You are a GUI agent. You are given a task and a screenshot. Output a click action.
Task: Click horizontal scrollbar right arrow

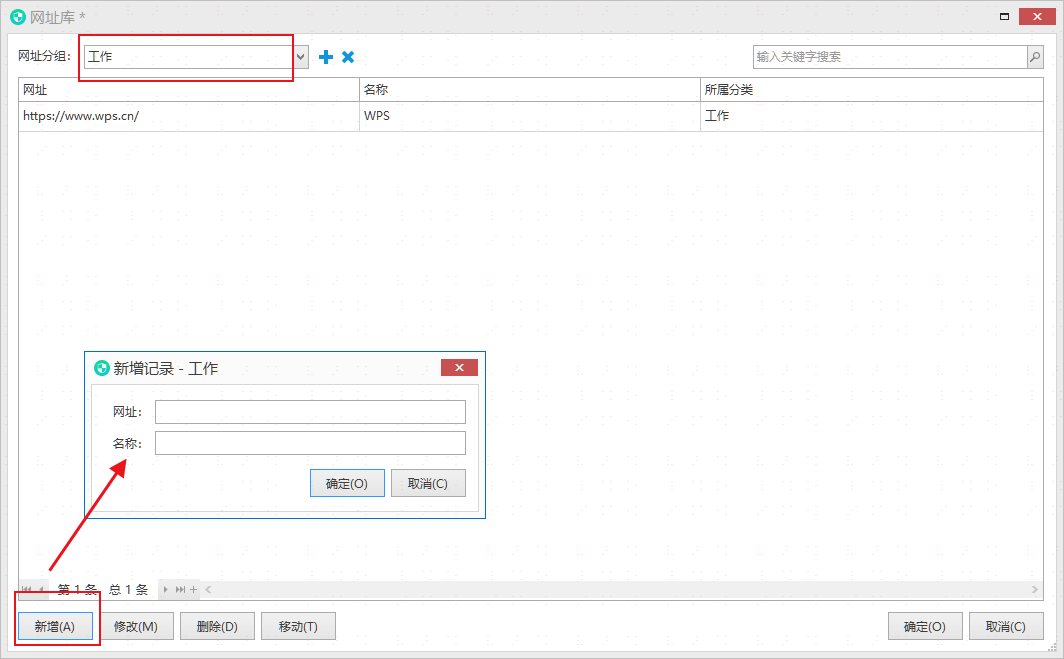point(1035,589)
